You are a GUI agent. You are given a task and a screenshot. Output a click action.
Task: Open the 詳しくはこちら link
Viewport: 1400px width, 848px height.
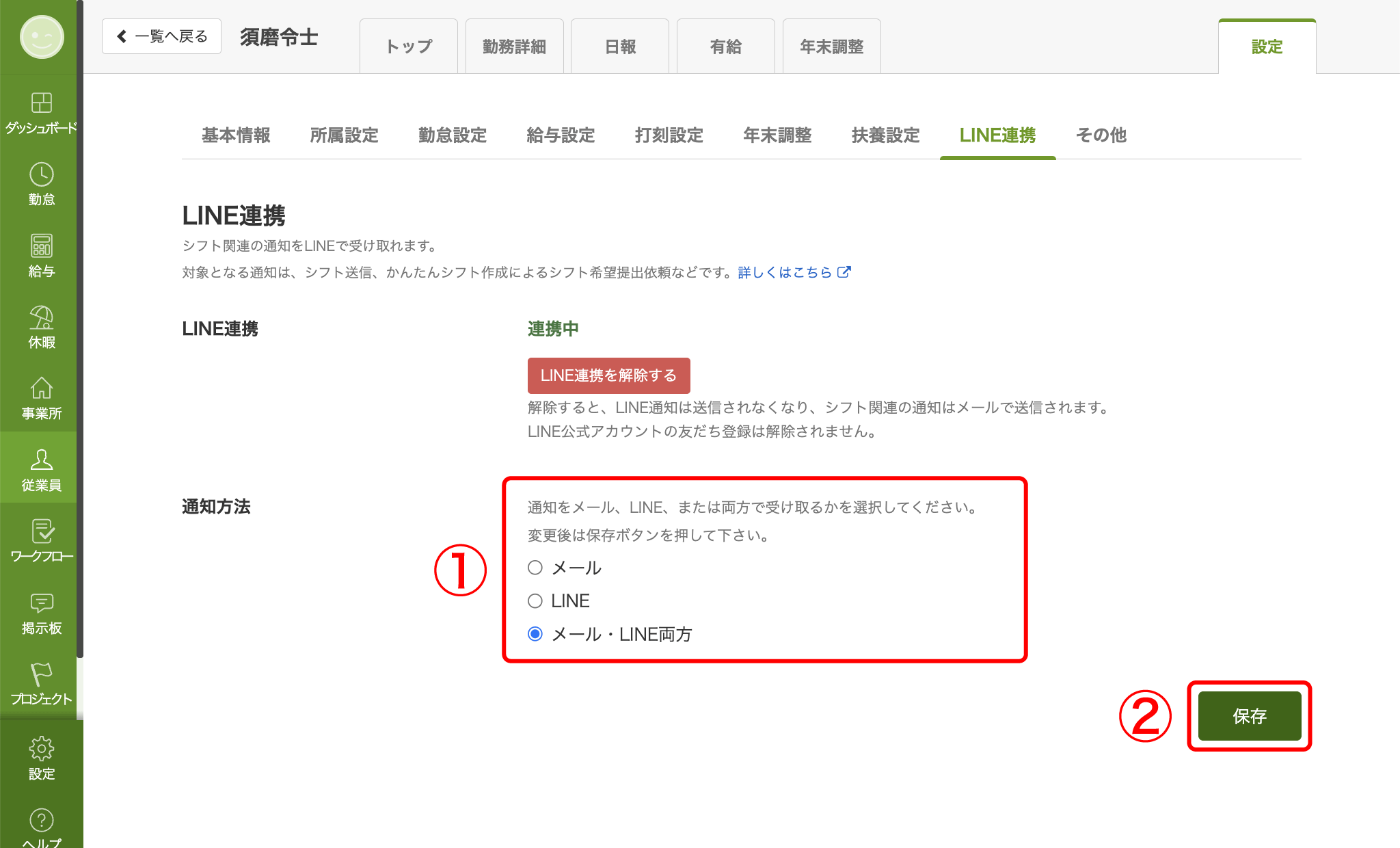[785, 272]
